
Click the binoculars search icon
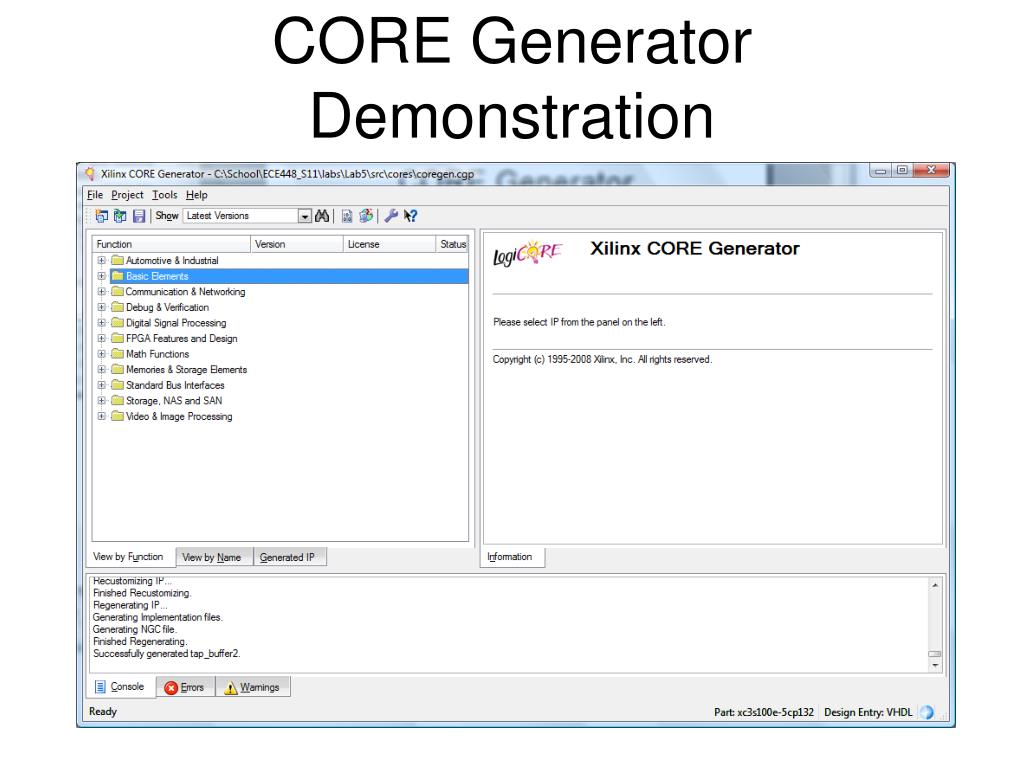coord(322,216)
